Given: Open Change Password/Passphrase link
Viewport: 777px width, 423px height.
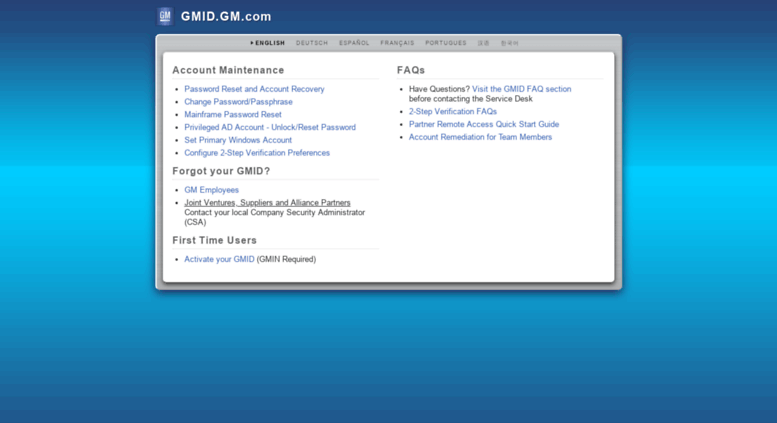Looking at the screenshot, I should [x=238, y=102].
